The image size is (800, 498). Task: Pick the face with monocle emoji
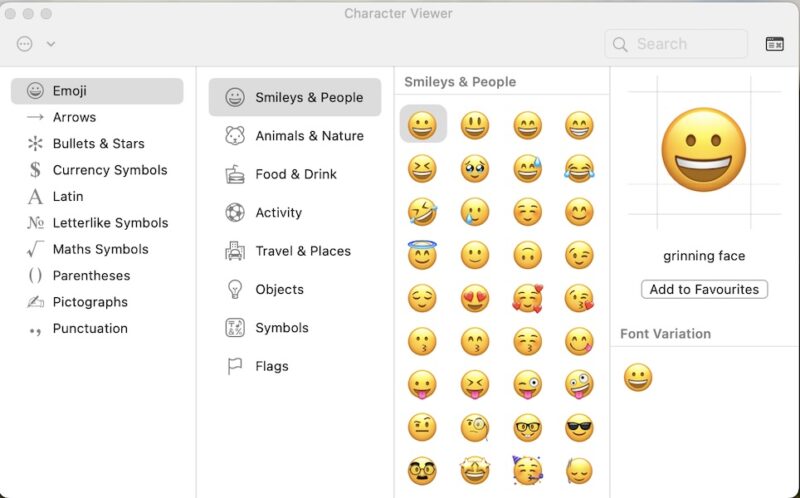474,427
